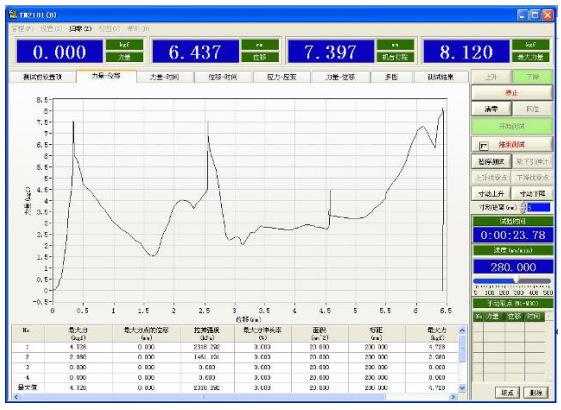Switch to the 力量-时间 tab
Screen dimensions: 561x410
[165, 77]
